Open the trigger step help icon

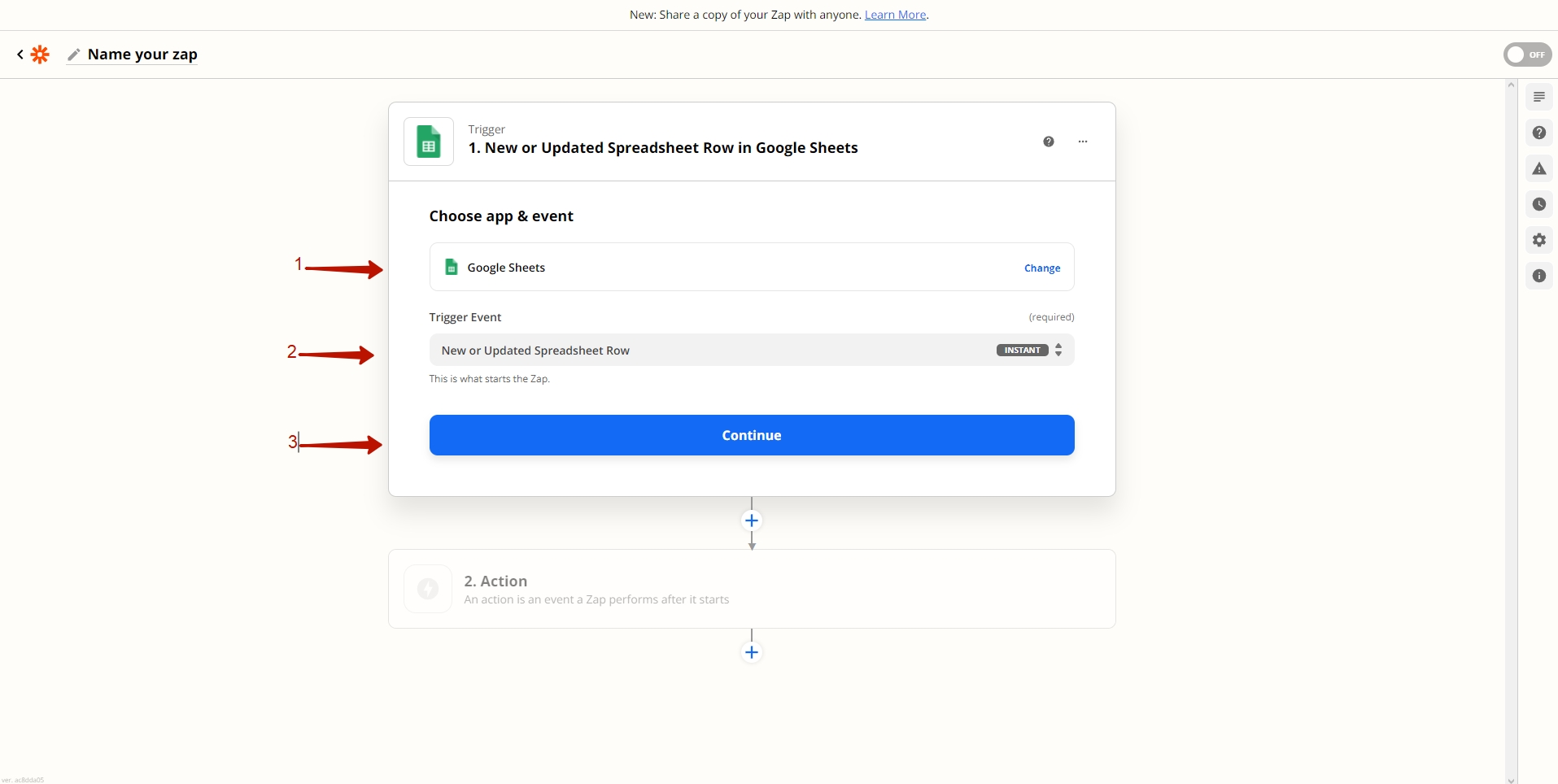tap(1048, 142)
